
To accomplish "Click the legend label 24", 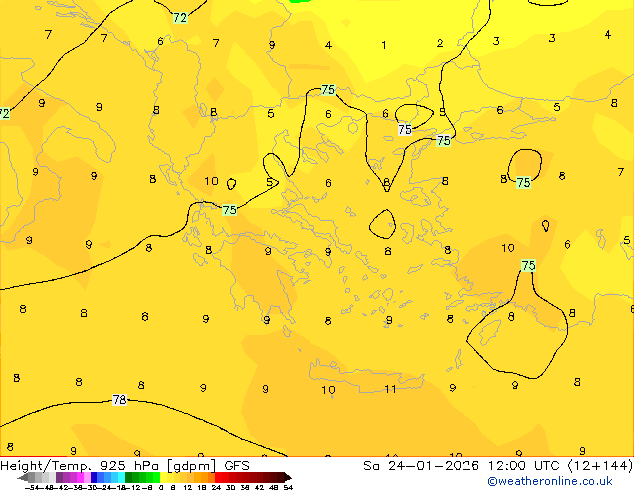I will point(216,487).
